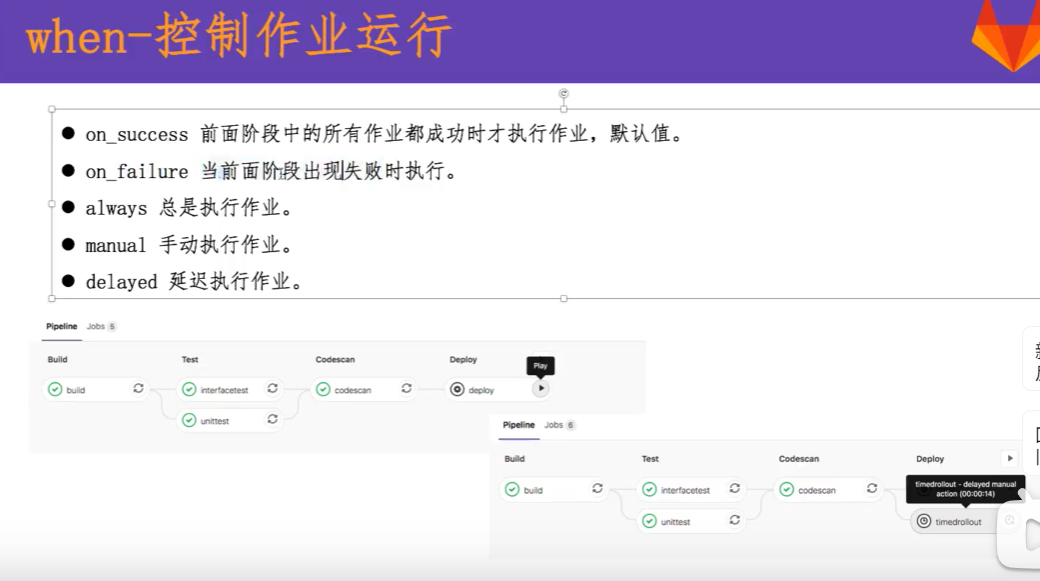
Task: Click the delayed timer icon on timedrollout
Action: 923,521
